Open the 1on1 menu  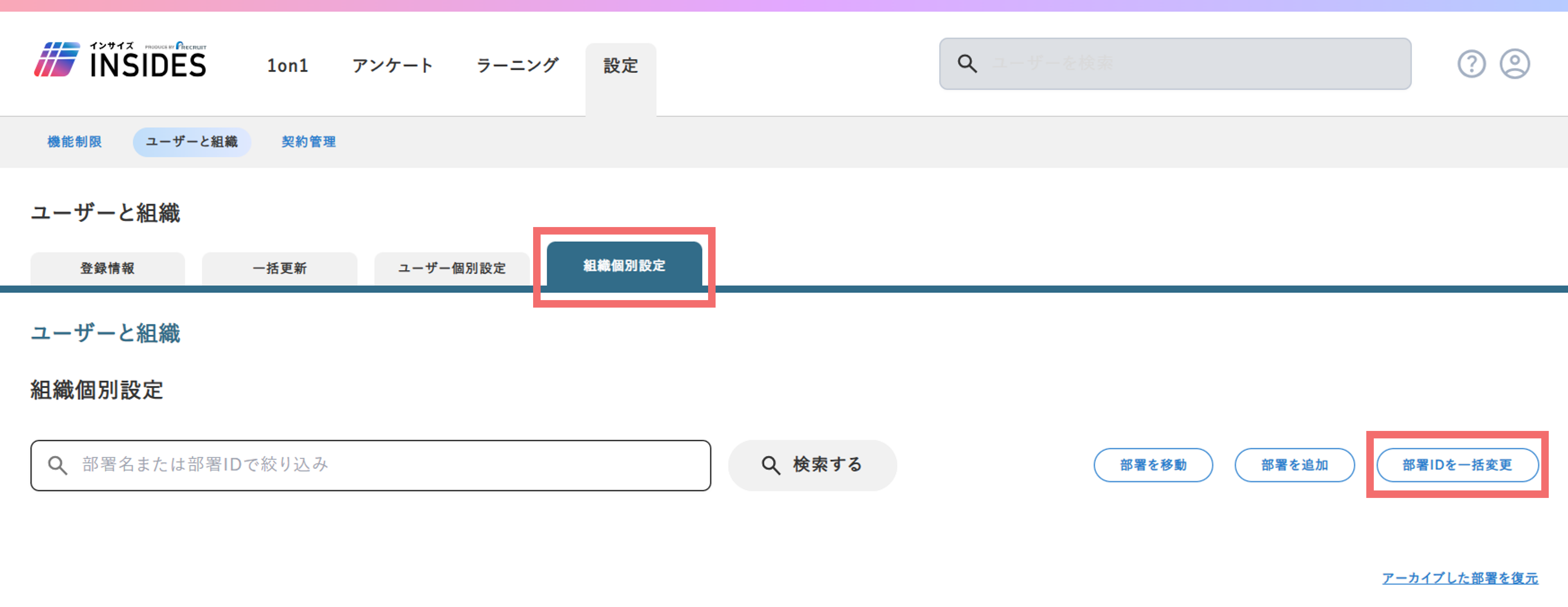287,65
